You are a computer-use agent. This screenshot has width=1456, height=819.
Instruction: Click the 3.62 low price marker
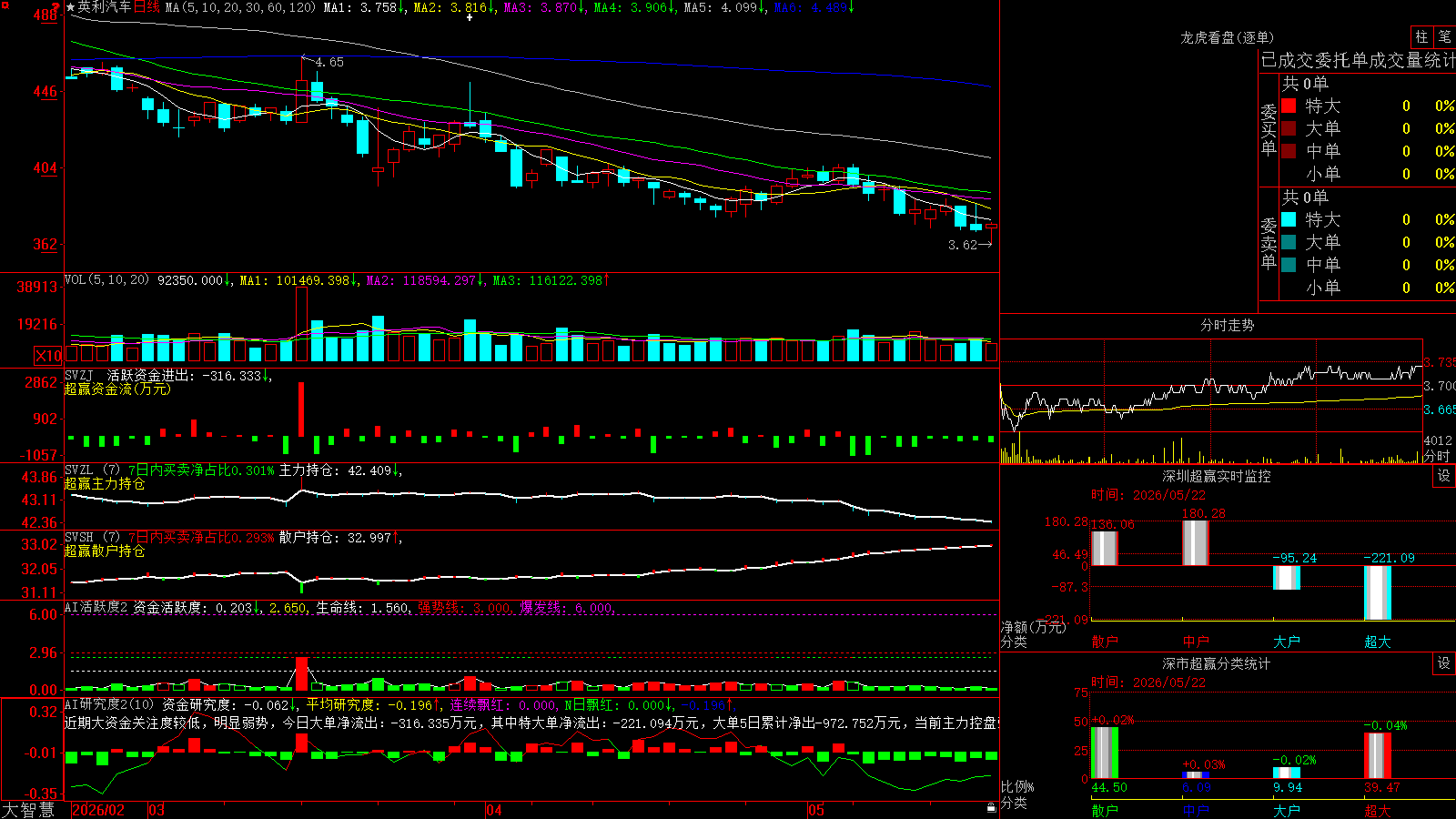click(962, 245)
